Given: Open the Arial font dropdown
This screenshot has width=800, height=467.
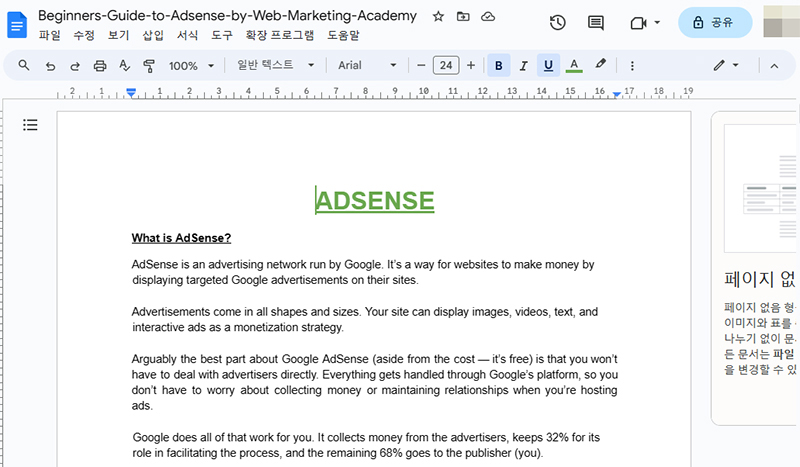Looking at the screenshot, I should pos(367,65).
